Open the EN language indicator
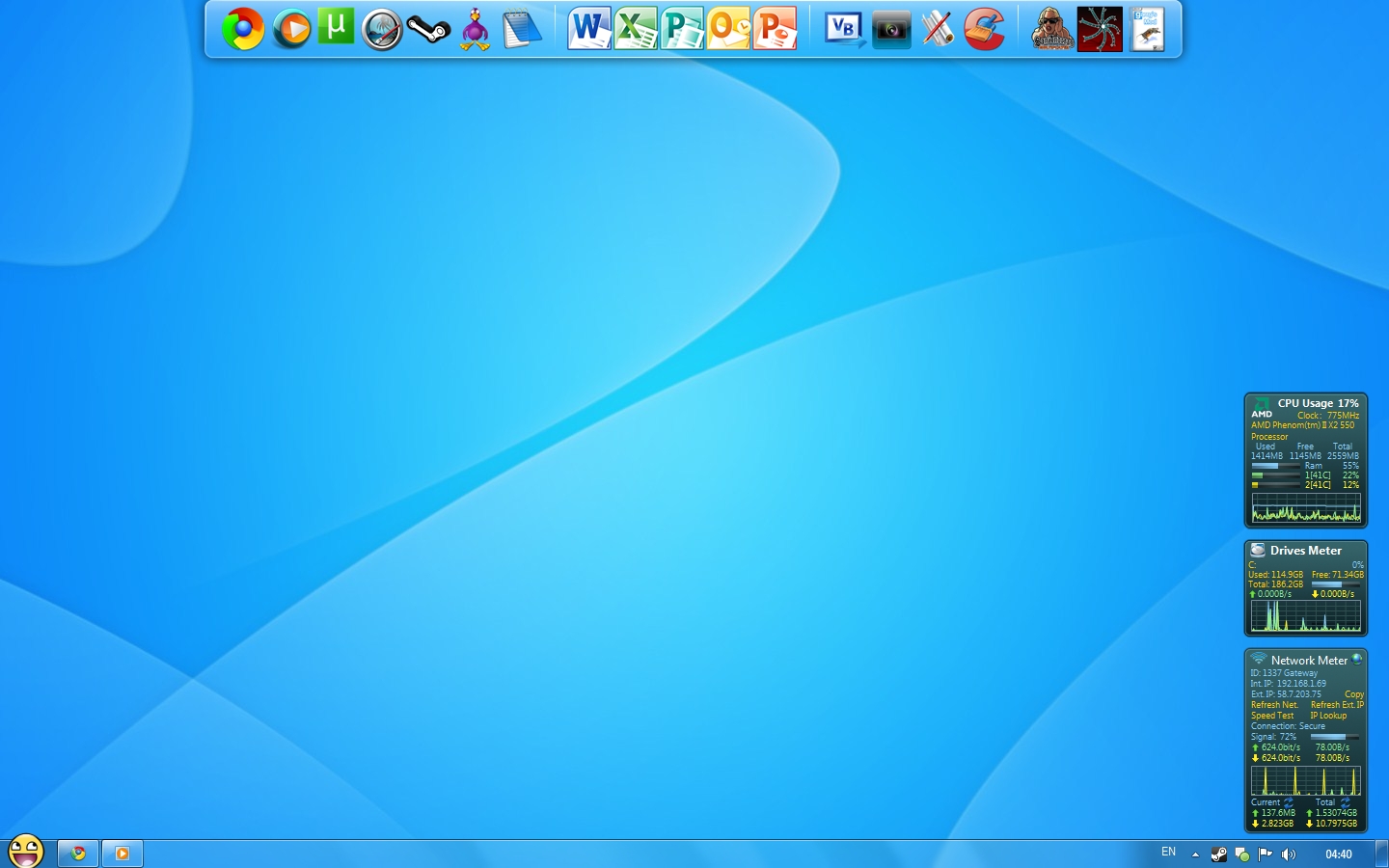Image resolution: width=1389 pixels, height=868 pixels. coord(1168,853)
